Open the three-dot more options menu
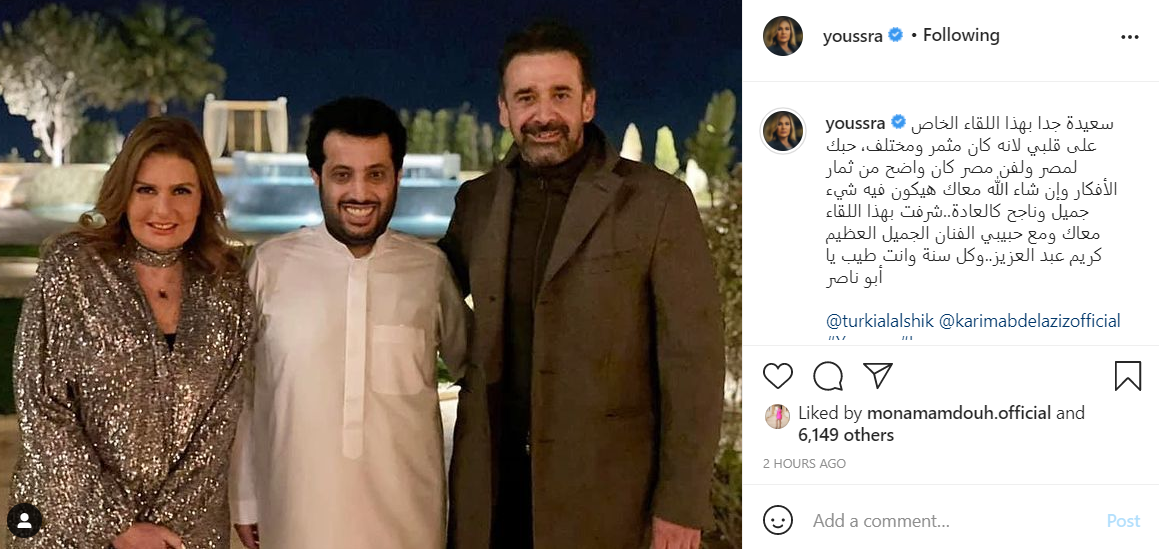The height and width of the screenshot is (549, 1159). click(x=1129, y=37)
